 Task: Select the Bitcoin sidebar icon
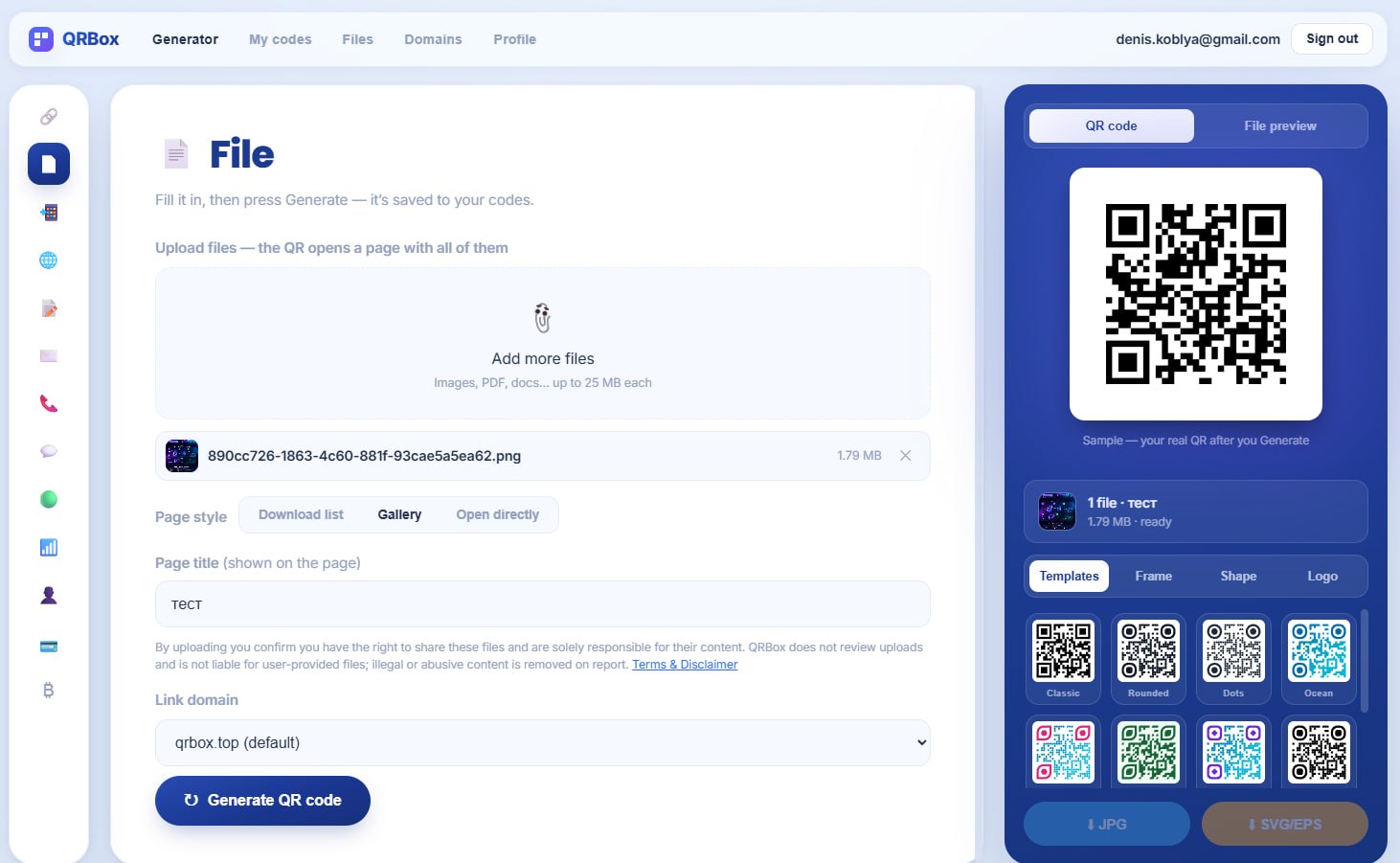coord(49,691)
